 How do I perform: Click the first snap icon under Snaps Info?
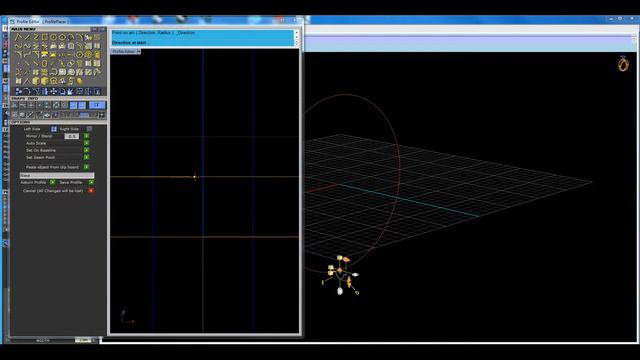[15, 105]
